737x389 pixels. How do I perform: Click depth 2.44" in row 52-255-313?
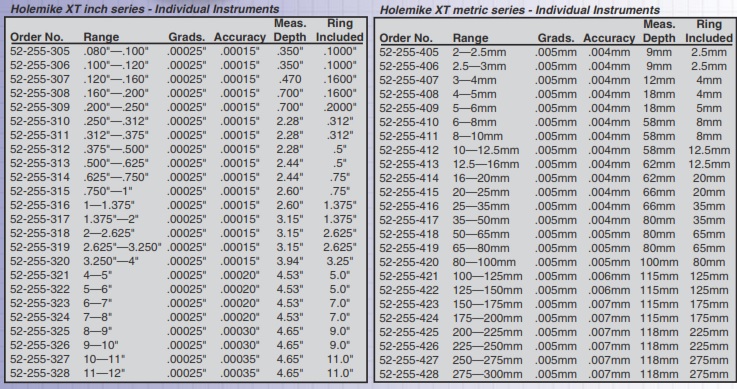point(290,163)
